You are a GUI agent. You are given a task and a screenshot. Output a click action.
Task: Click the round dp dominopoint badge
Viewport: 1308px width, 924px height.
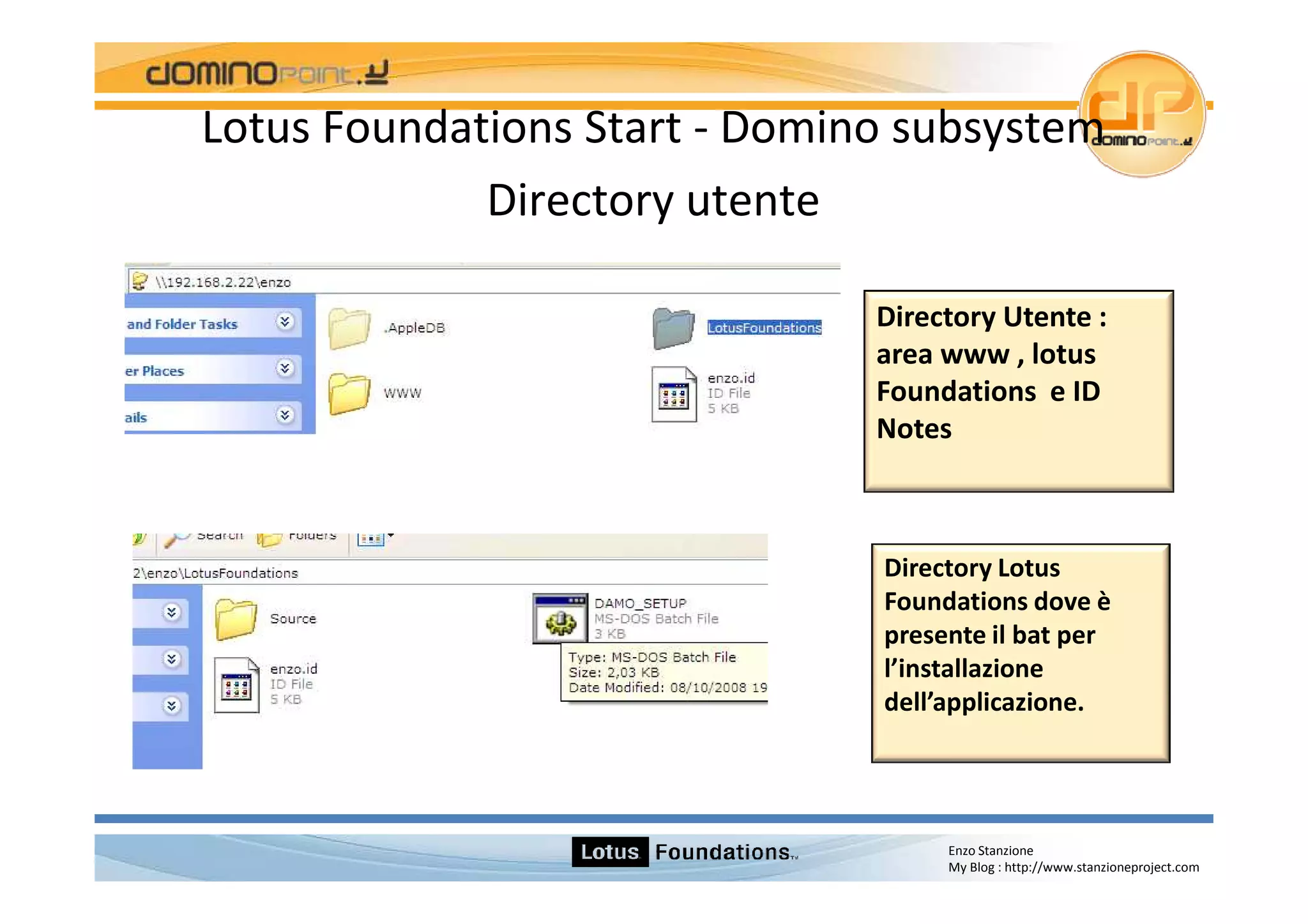tap(1143, 114)
